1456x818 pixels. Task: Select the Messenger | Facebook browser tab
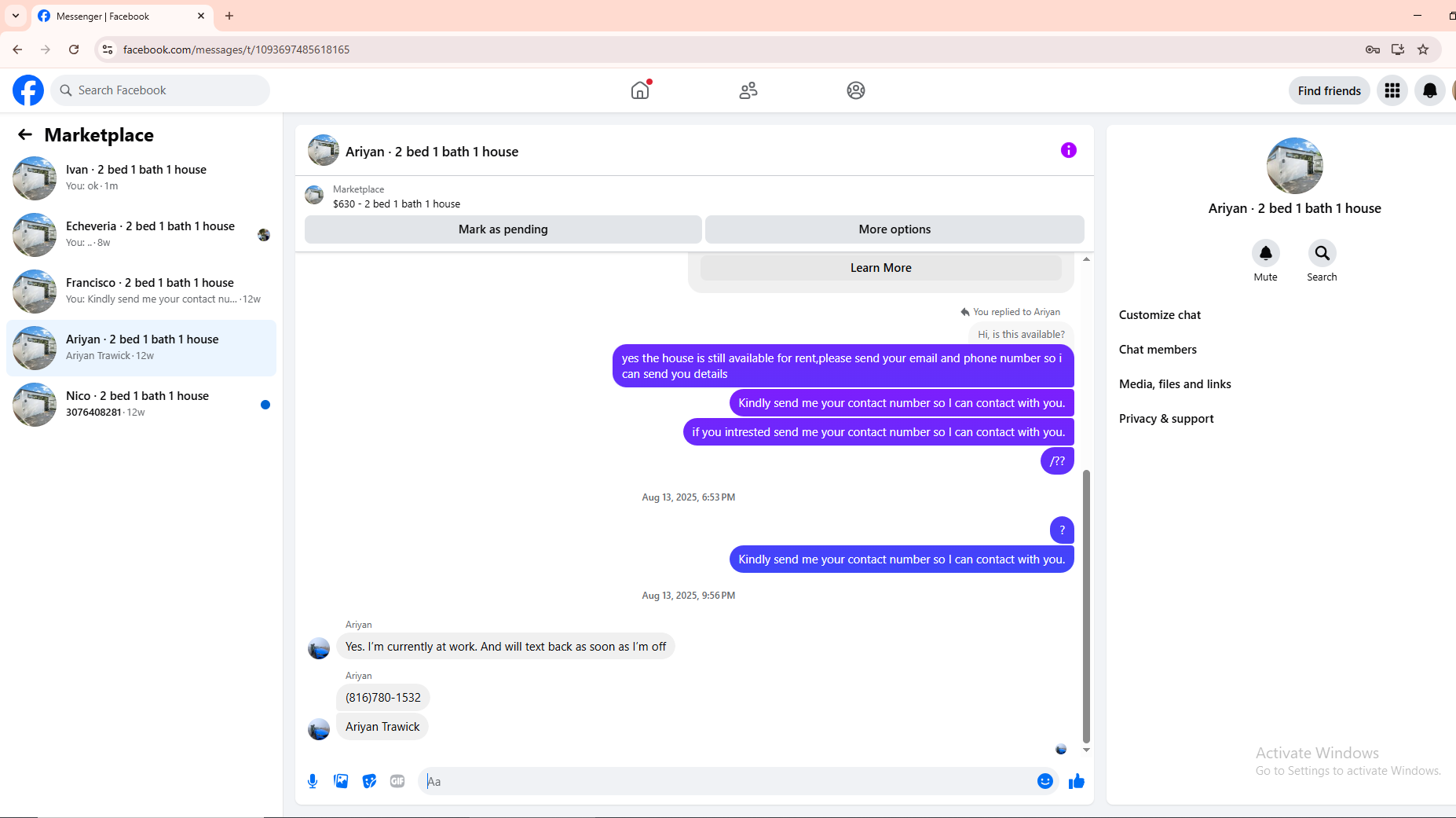point(121,16)
